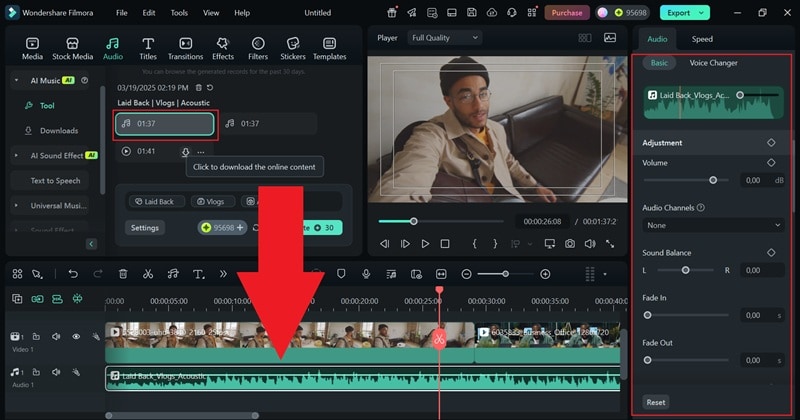Open the File menu
The height and width of the screenshot is (420, 800).
[x=121, y=13]
